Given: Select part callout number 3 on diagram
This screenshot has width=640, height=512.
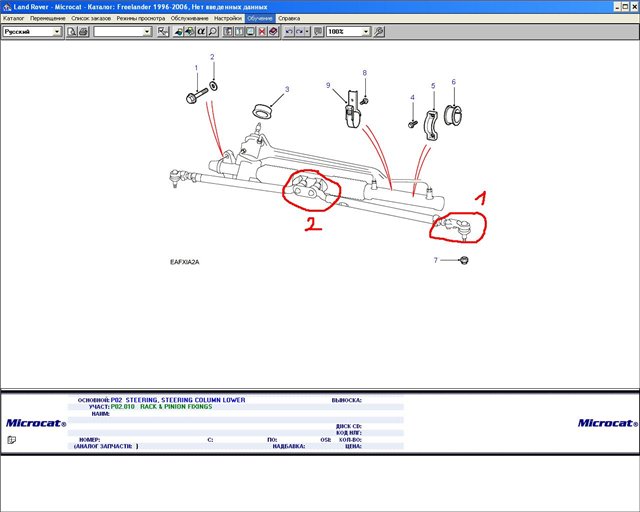Looking at the screenshot, I should click(287, 89).
